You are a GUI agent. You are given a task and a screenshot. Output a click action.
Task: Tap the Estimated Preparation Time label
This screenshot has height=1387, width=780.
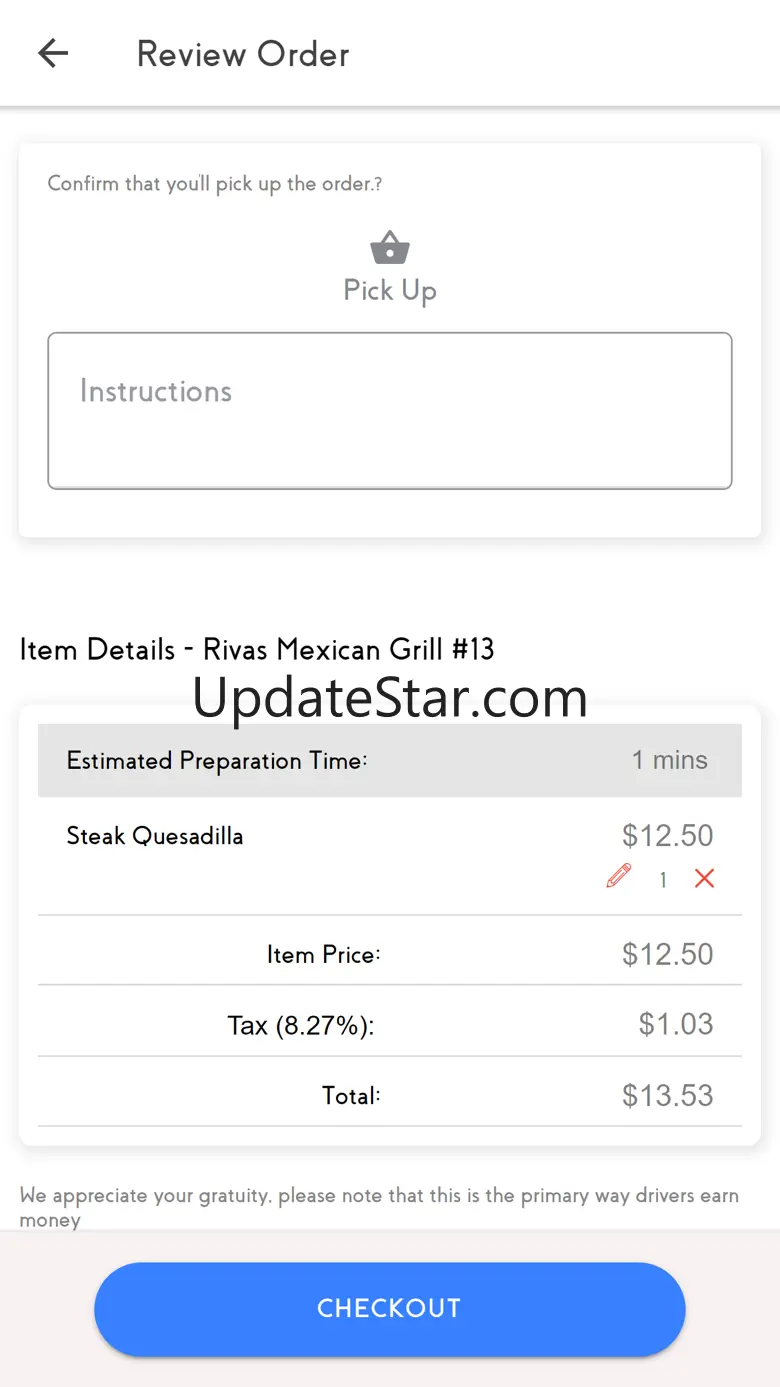217,760
